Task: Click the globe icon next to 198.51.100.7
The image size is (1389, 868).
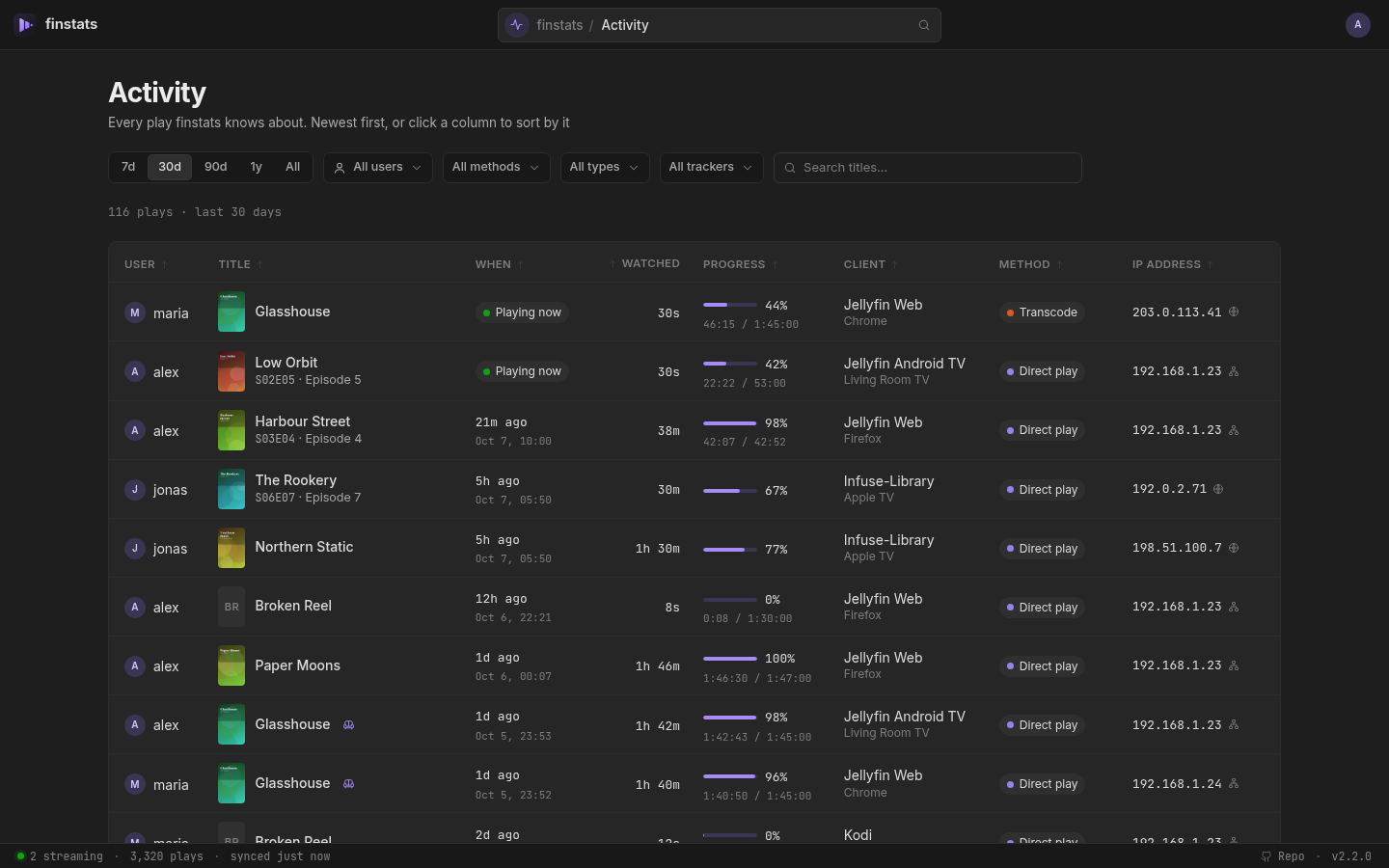Action: [1234, 548]
